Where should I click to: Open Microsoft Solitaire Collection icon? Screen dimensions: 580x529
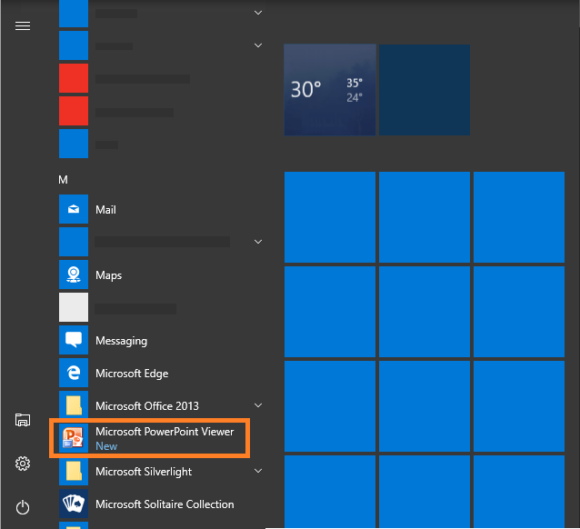coord(74,504)
